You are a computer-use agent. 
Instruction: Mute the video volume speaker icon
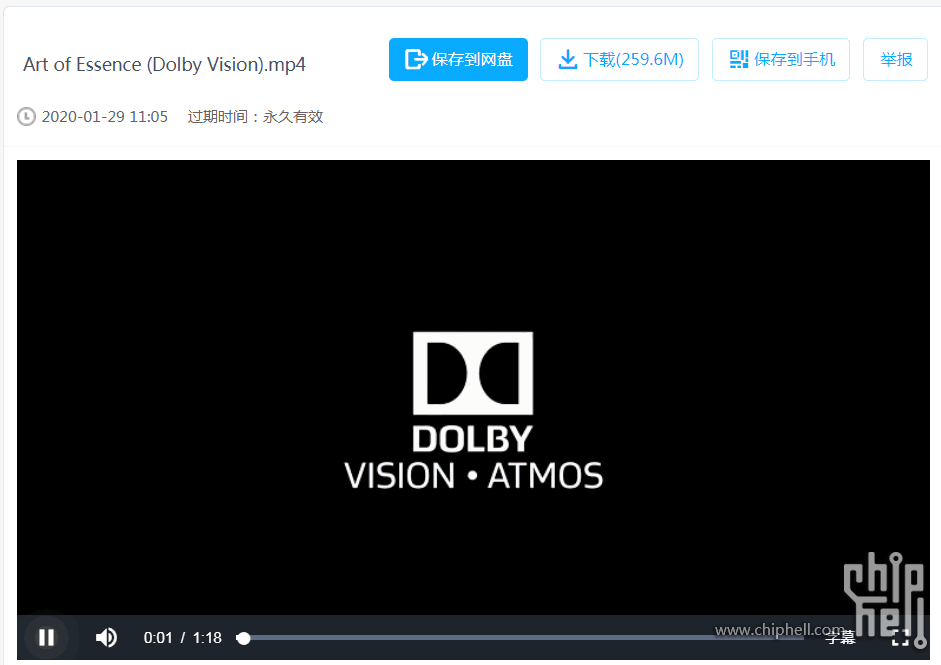click(106, 637)
